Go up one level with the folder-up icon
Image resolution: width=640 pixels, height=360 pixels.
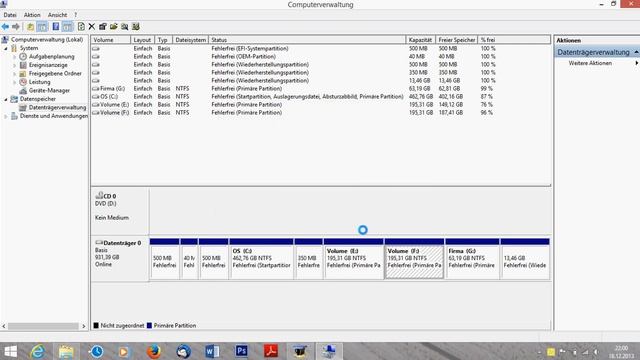[30, 27]
